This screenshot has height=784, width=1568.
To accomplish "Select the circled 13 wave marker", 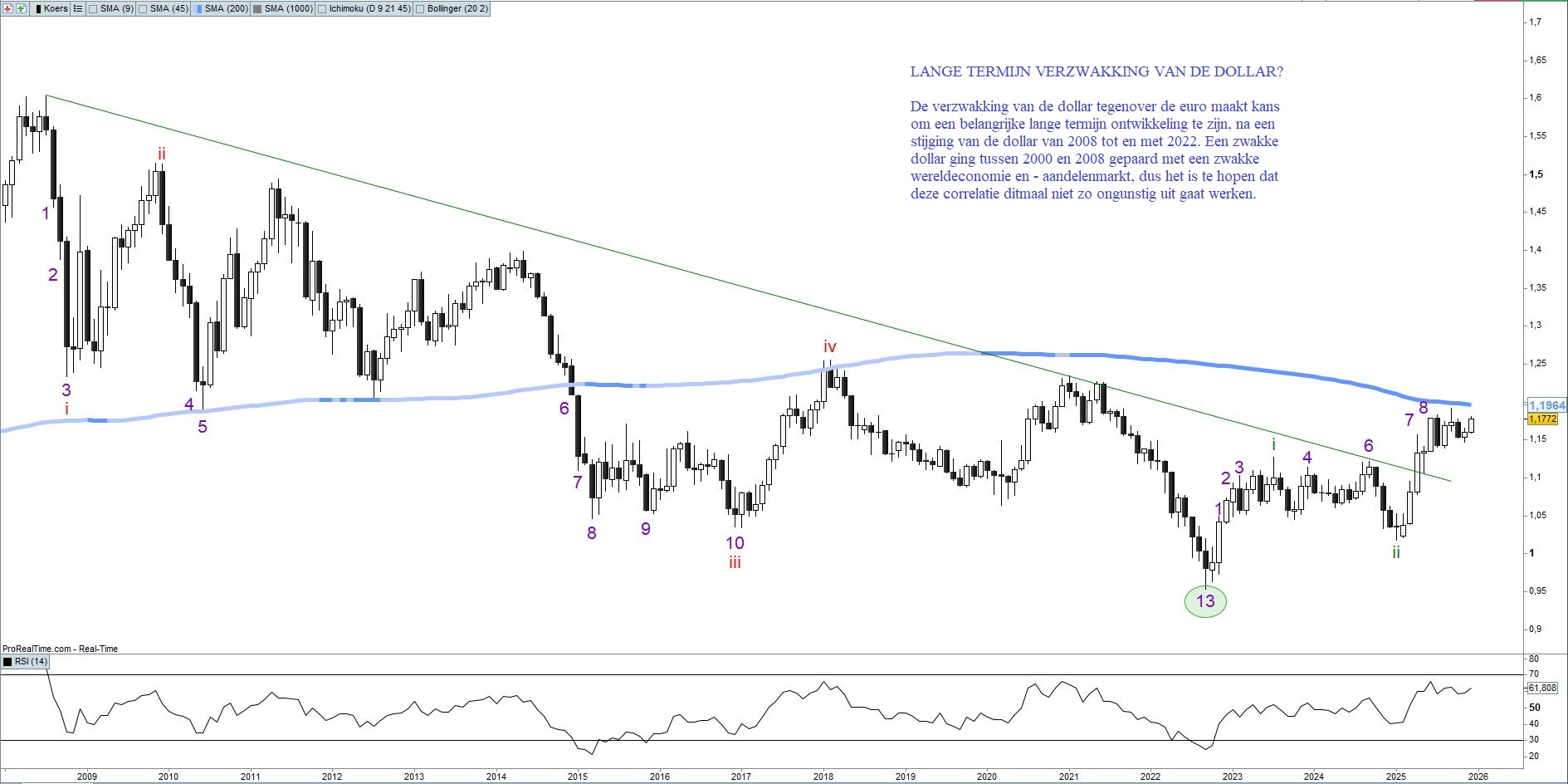I will (1205, 601).
